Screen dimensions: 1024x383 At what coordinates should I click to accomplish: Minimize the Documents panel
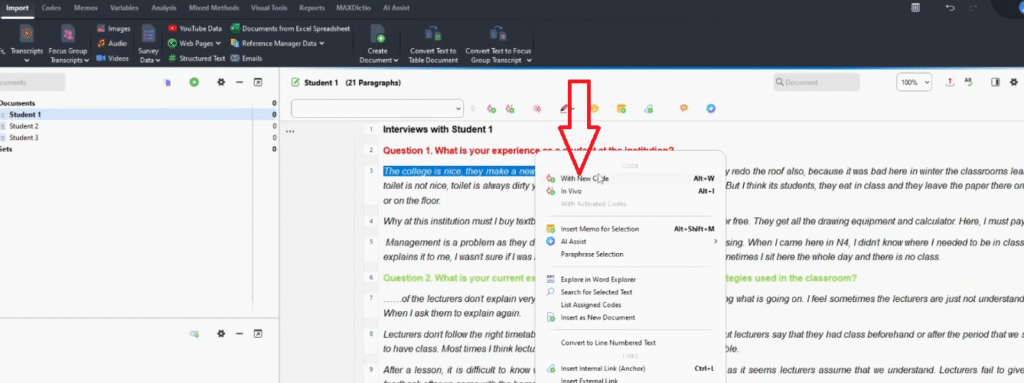click(x=239, y=82)
